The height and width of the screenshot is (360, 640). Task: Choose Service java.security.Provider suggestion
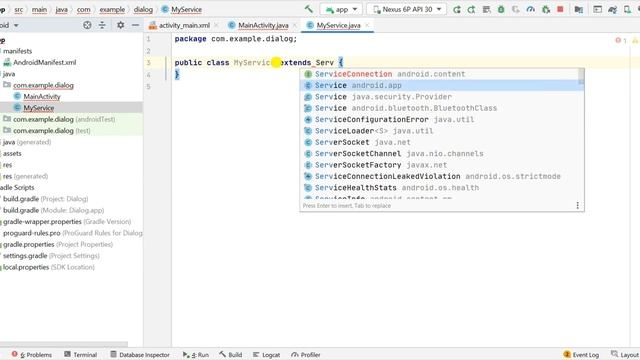point(439,97)
